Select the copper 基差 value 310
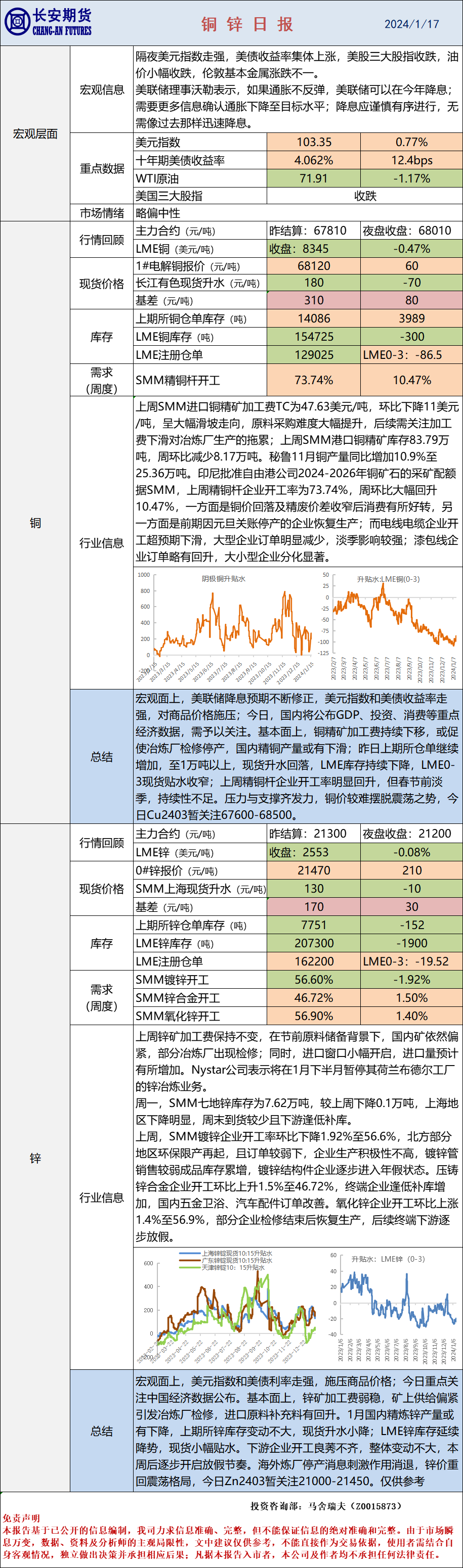Image resolution: width=463 pixels, height=1568 pixels. tap(314, 300)
